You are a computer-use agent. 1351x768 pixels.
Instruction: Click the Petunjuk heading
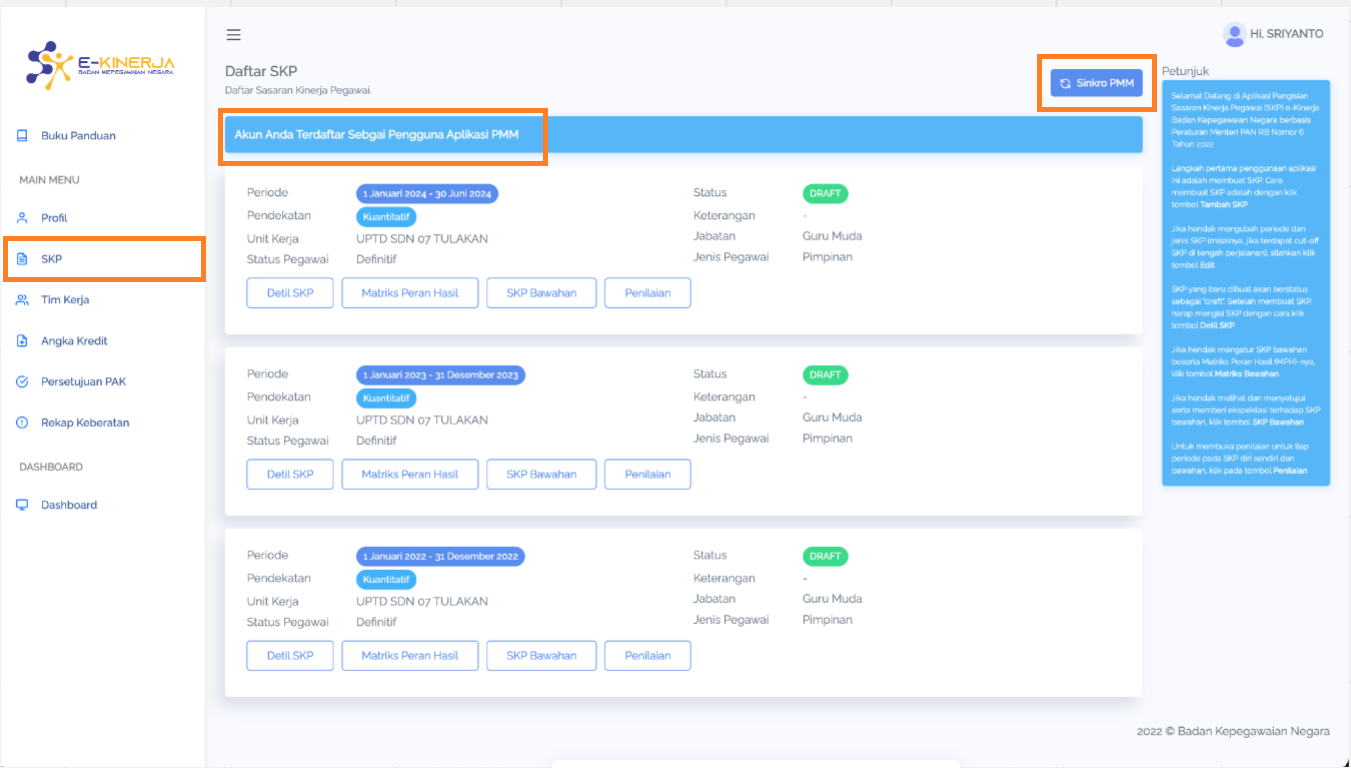pos(1186,71)
